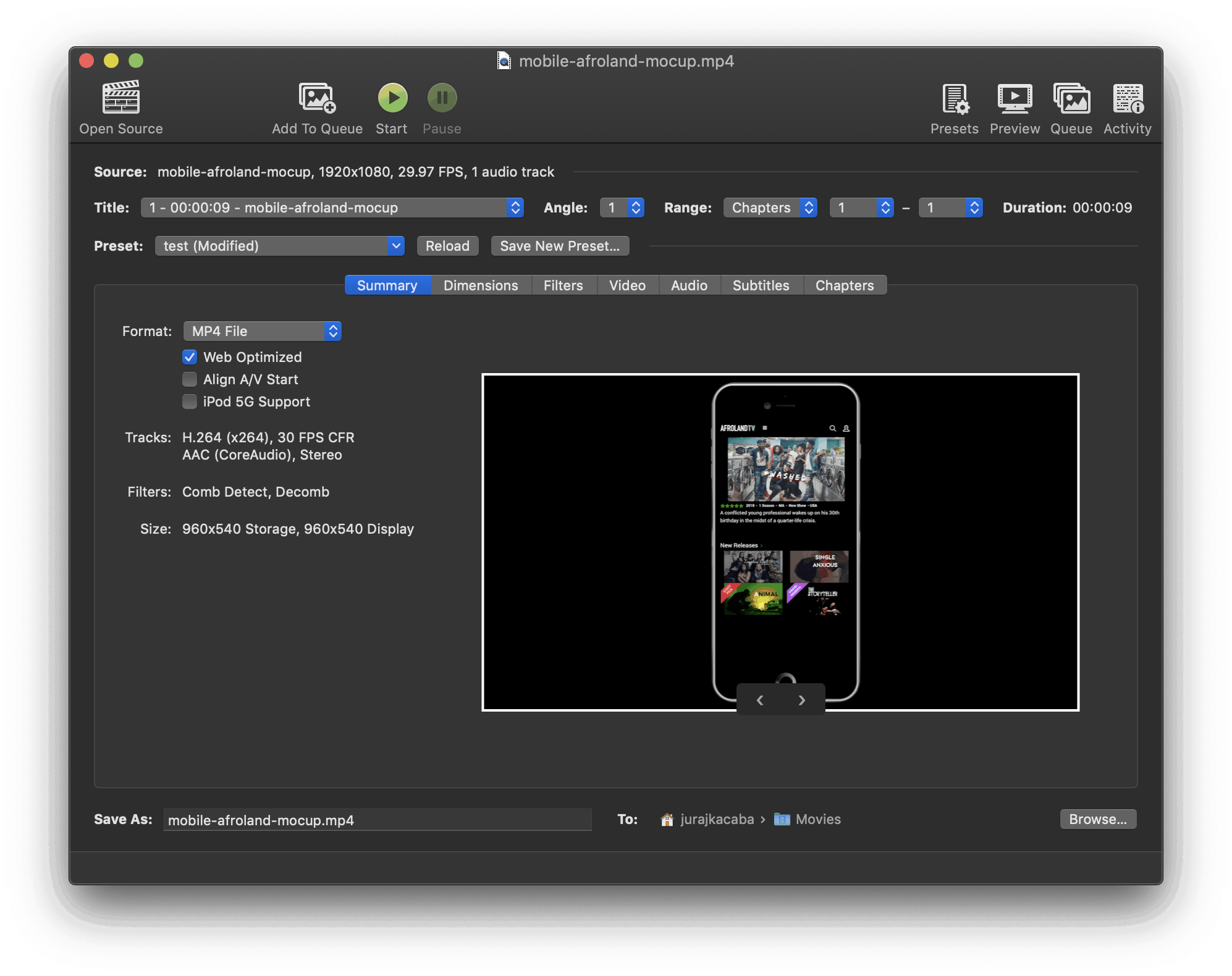Change the Range type from Chapters
Screen dimensions: 1232x976
pyautogui.click(x=770, y=208)
